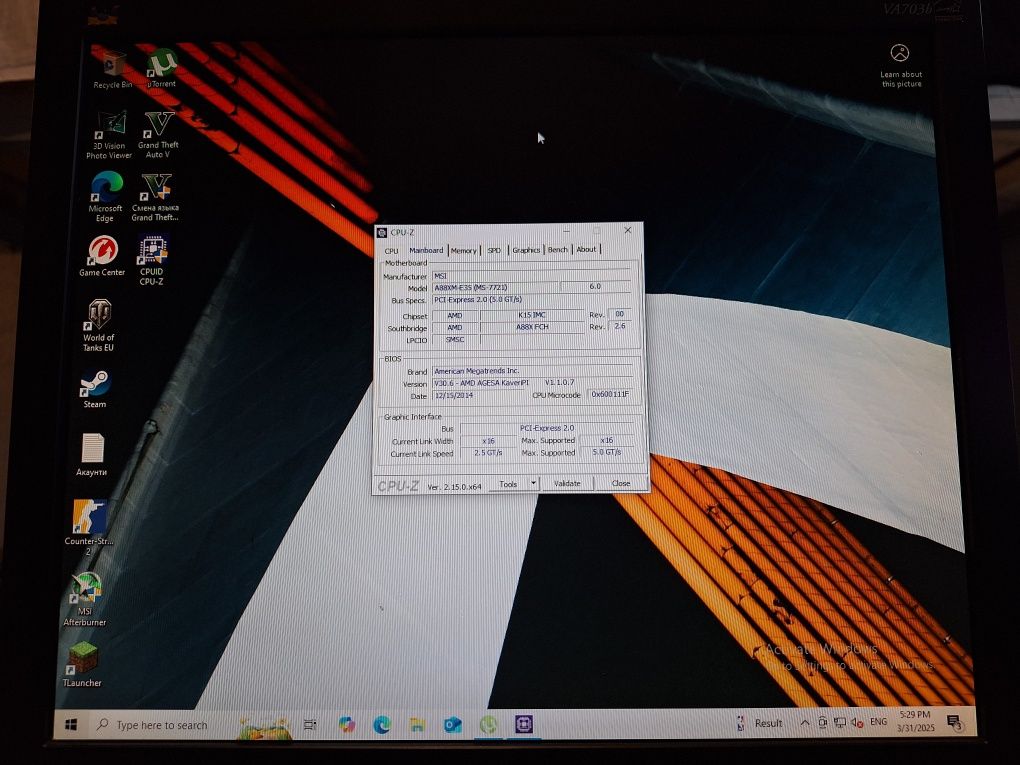1020x765 pixels.
Task: Click the Current Link Speed 2.5 GT/s value
Action: pos(488,452)
